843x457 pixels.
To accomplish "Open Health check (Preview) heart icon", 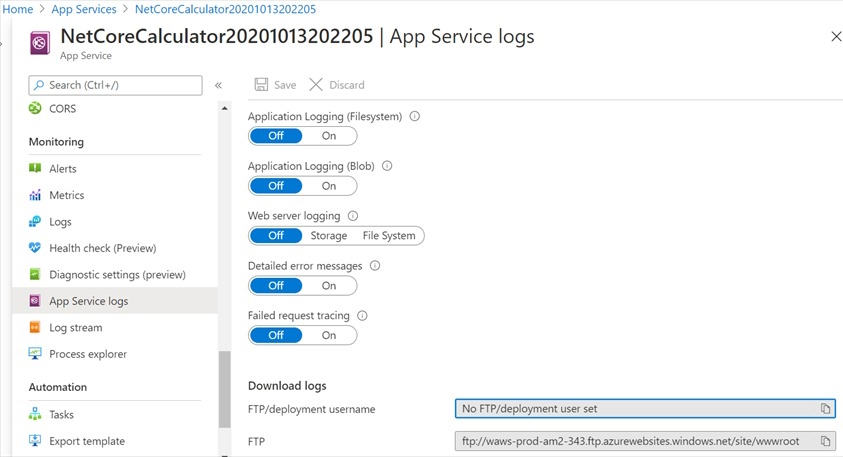I will 35,248.
